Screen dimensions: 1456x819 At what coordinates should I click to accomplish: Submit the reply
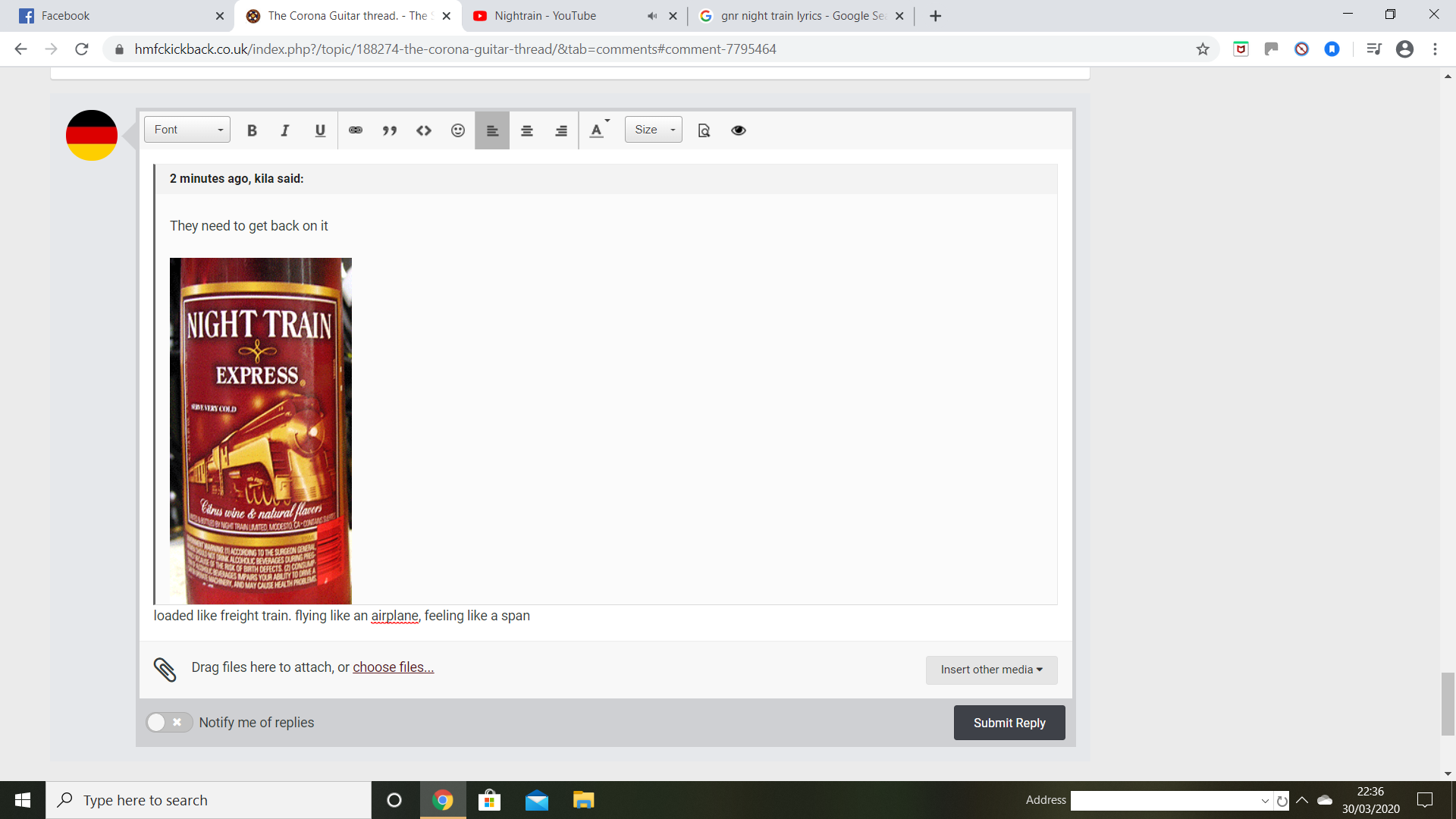click(1009, 723)
